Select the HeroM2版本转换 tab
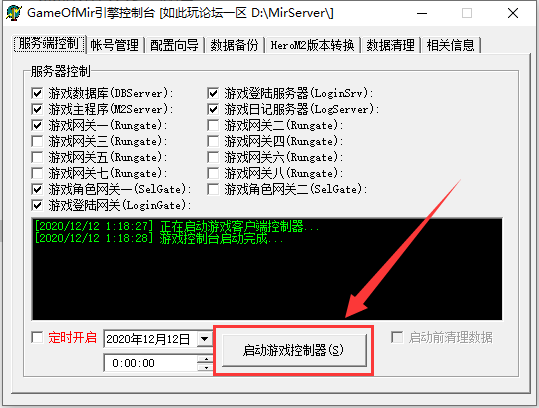This screenshot has height=408, width=539. click(x=312, y=45)
